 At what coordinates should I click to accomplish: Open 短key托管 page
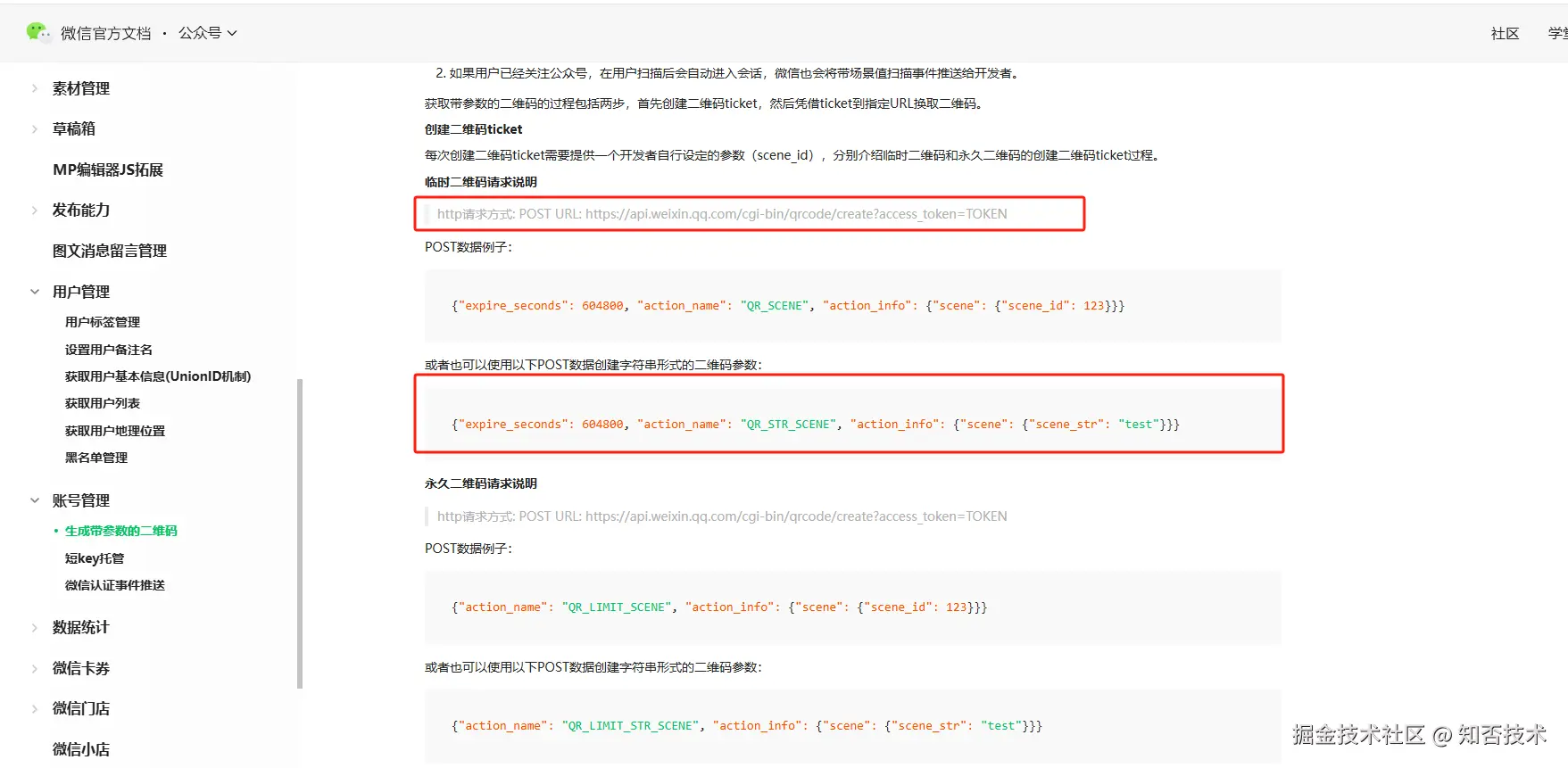[x=95, y=558]
